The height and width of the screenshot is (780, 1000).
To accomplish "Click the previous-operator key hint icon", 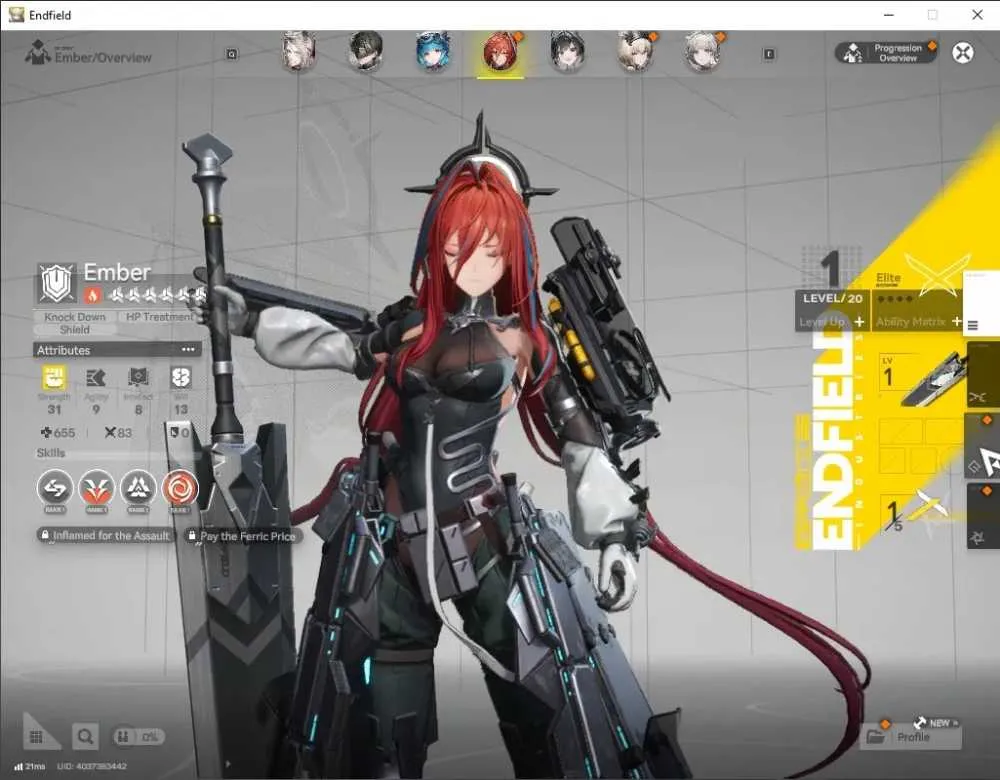I will [232, 54].
